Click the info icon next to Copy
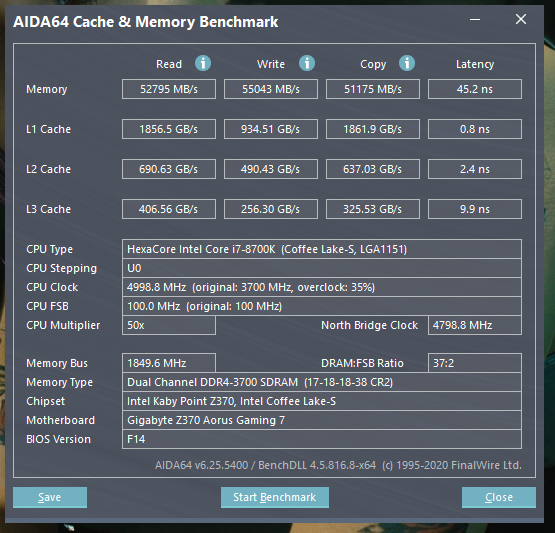 tap(407, 63)
